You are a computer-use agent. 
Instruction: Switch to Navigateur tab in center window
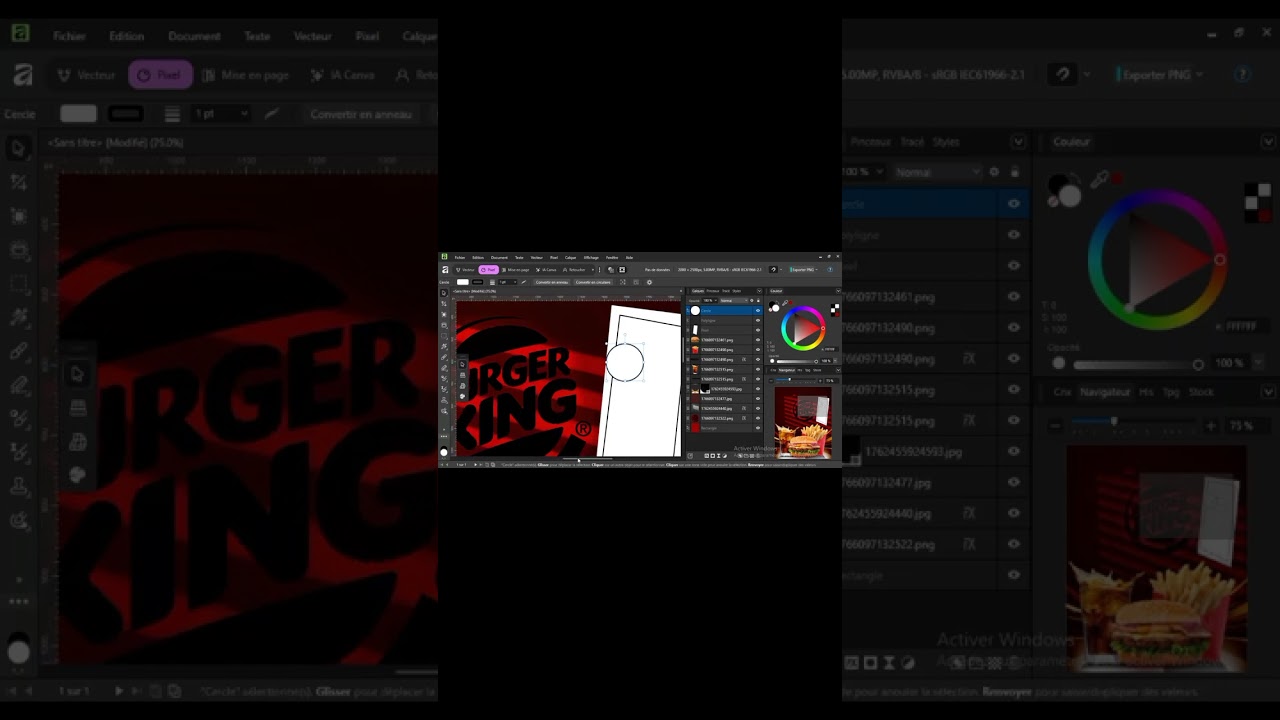(787, 370)
